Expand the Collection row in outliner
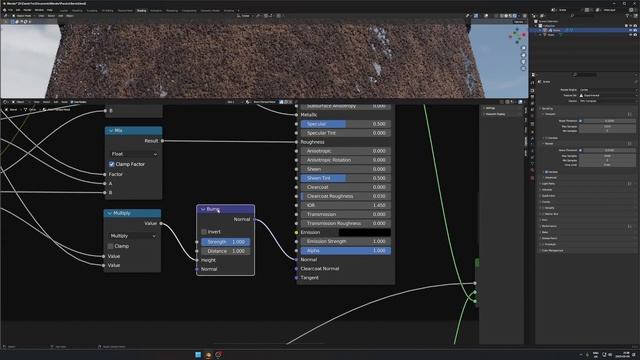The height and width of the screenshot is (360, 640). point(536,26)
